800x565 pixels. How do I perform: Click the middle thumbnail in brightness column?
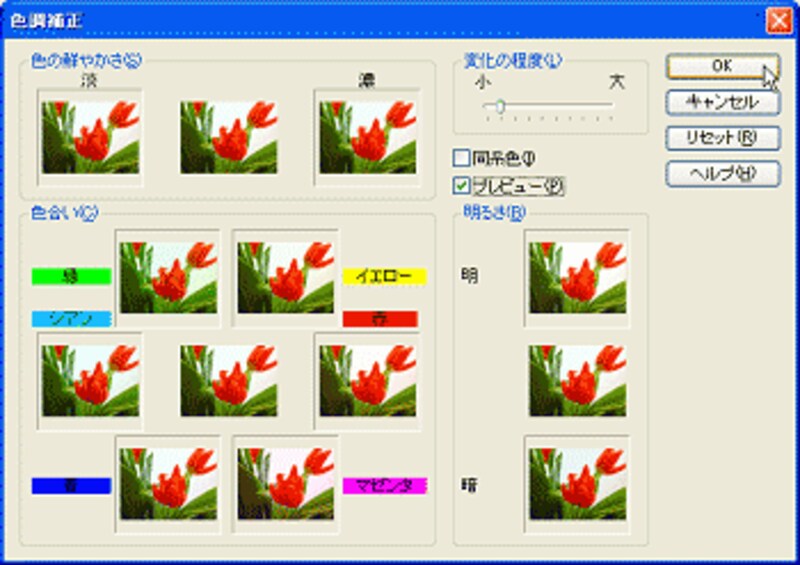(x=578, y=381)
